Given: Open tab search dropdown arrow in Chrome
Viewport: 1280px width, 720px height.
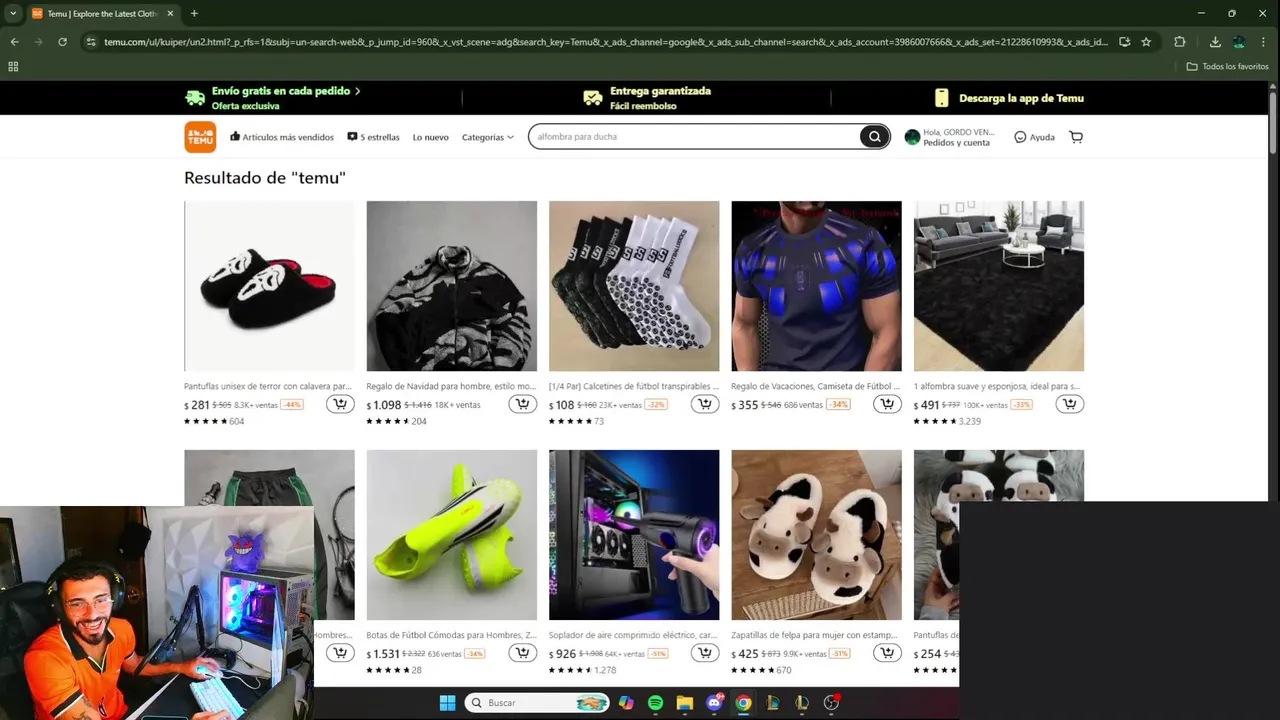Looking at the screenshot, I should pos(13,13).
